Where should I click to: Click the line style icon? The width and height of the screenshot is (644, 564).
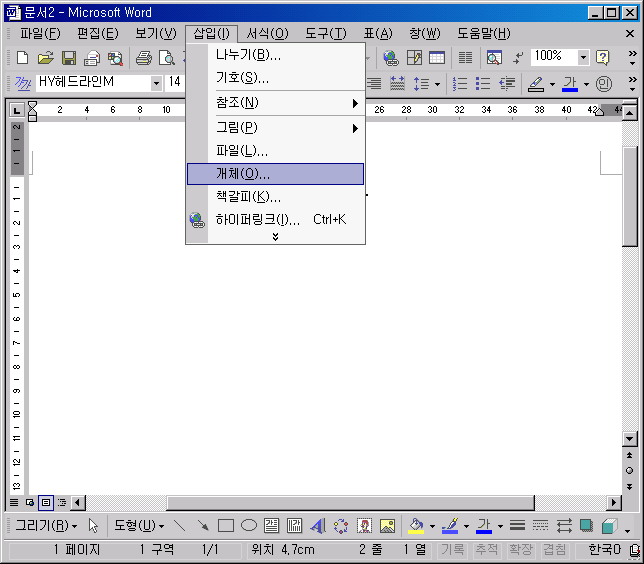coord(517,525)
